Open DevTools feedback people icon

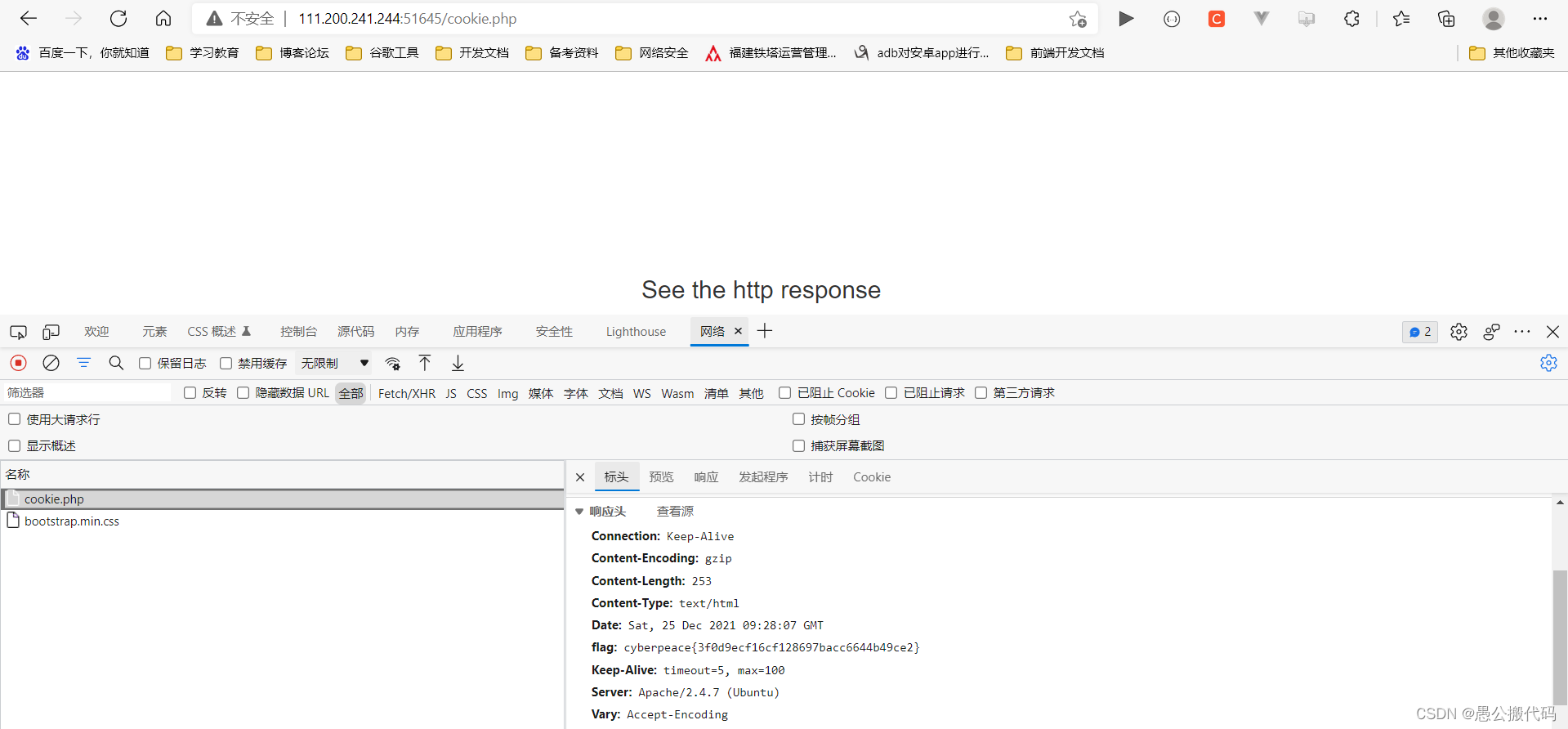tap(1491, 332)
